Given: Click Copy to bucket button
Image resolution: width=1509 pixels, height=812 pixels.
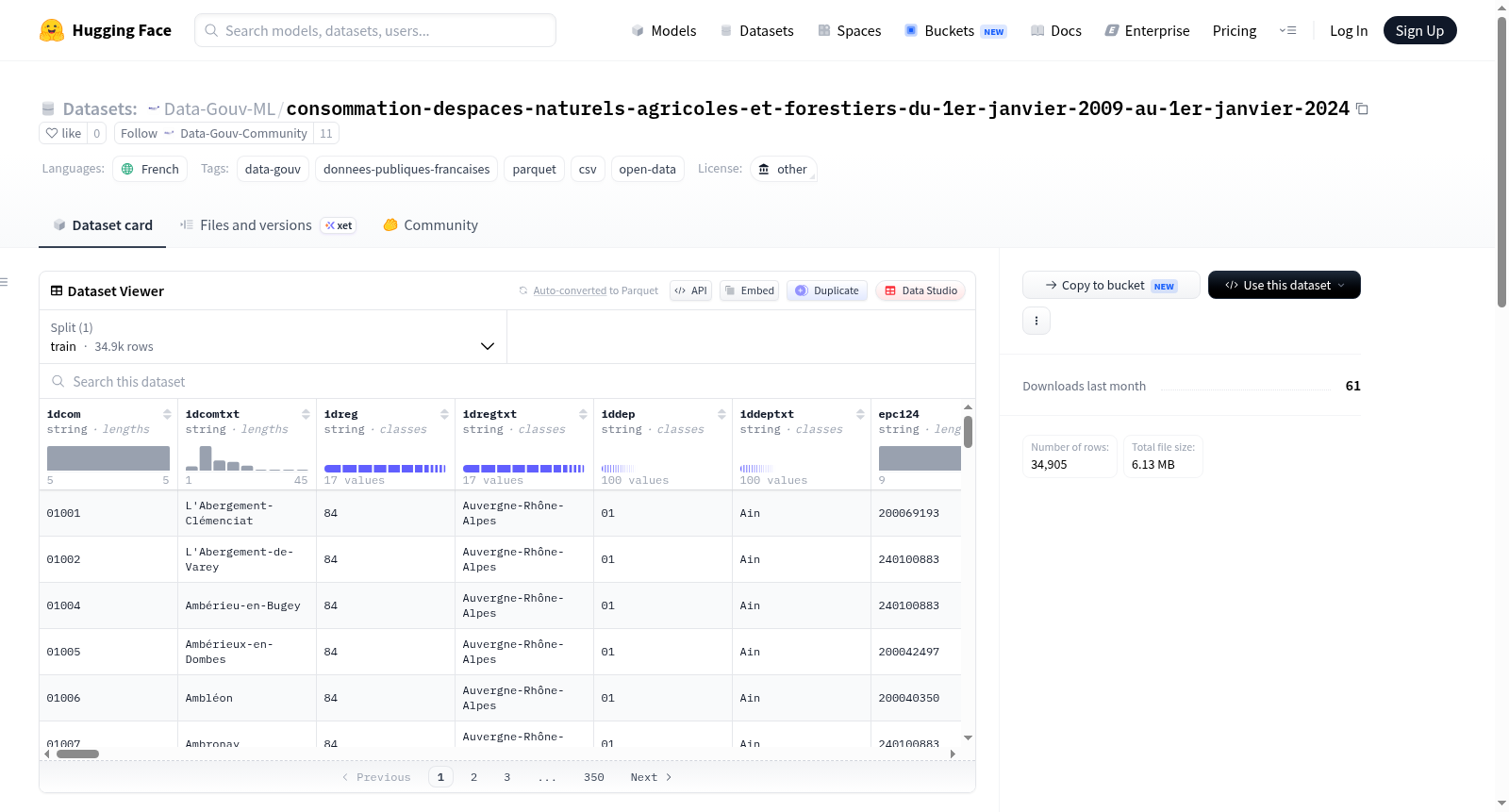Looking at the screenshot, I should click(x=1111, y=285).
